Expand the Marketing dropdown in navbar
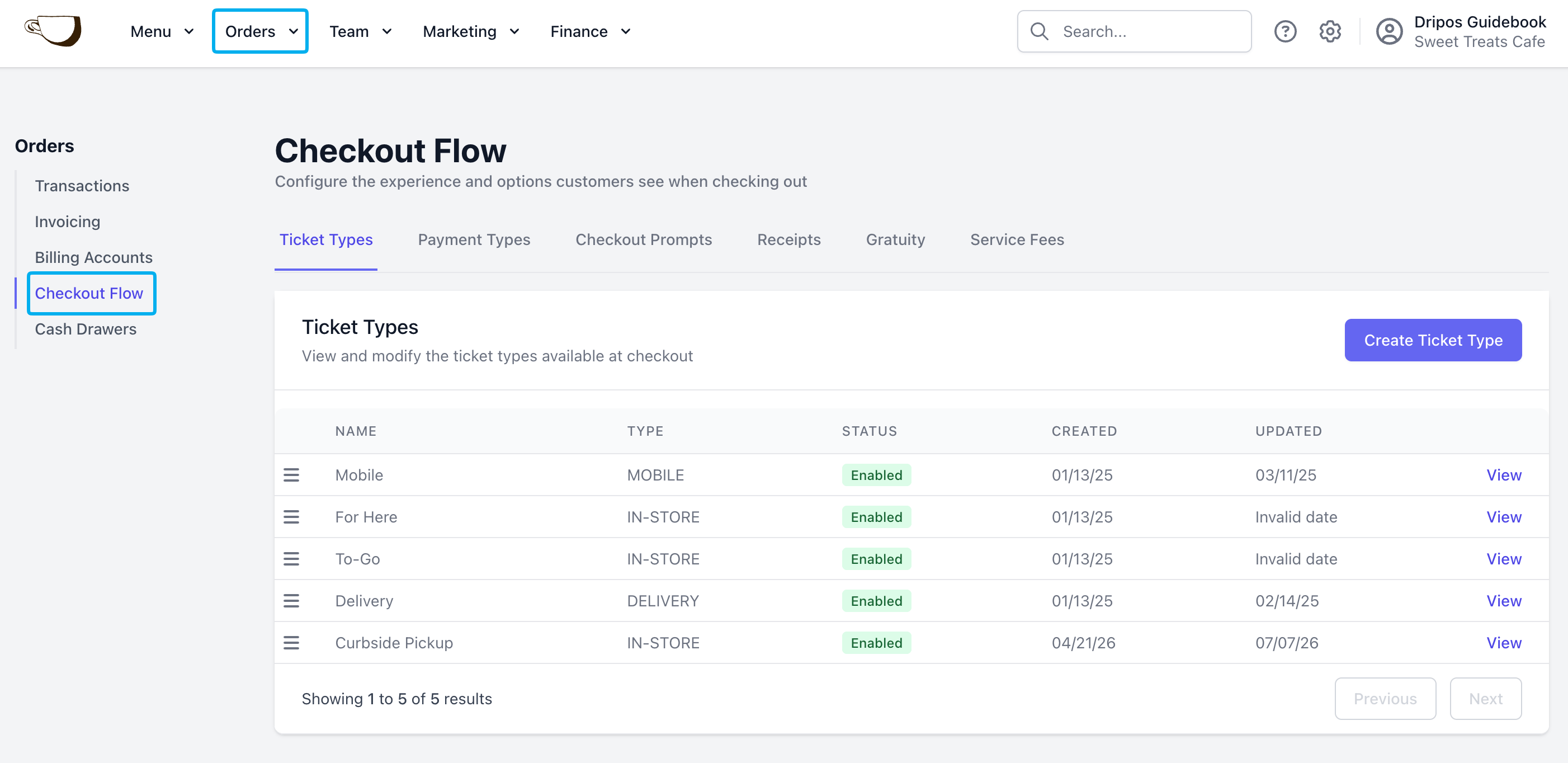 pyautogui.click(x=471, y=32)
